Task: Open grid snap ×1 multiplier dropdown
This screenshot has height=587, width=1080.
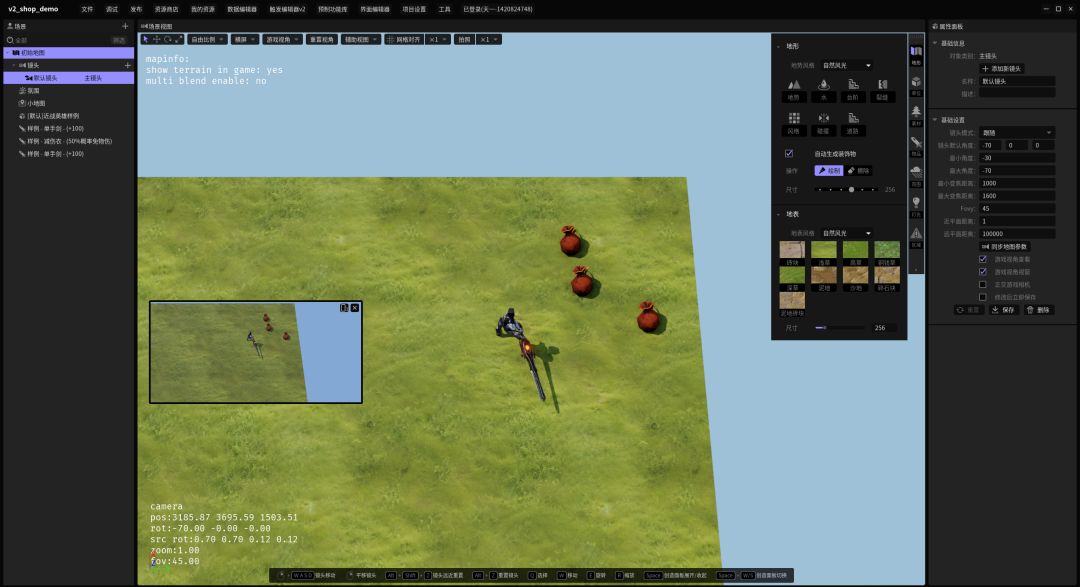Action: click(438, 39)
